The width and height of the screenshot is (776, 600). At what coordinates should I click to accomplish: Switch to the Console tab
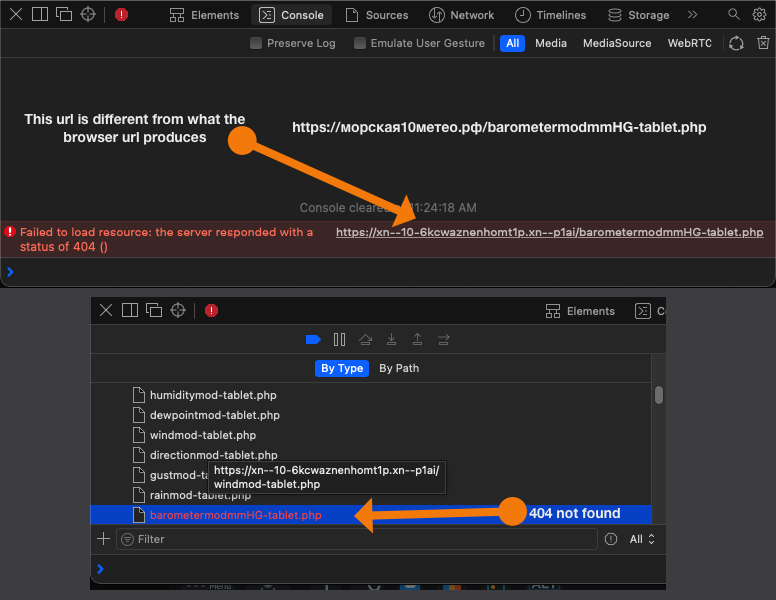[x=292, y=15]
